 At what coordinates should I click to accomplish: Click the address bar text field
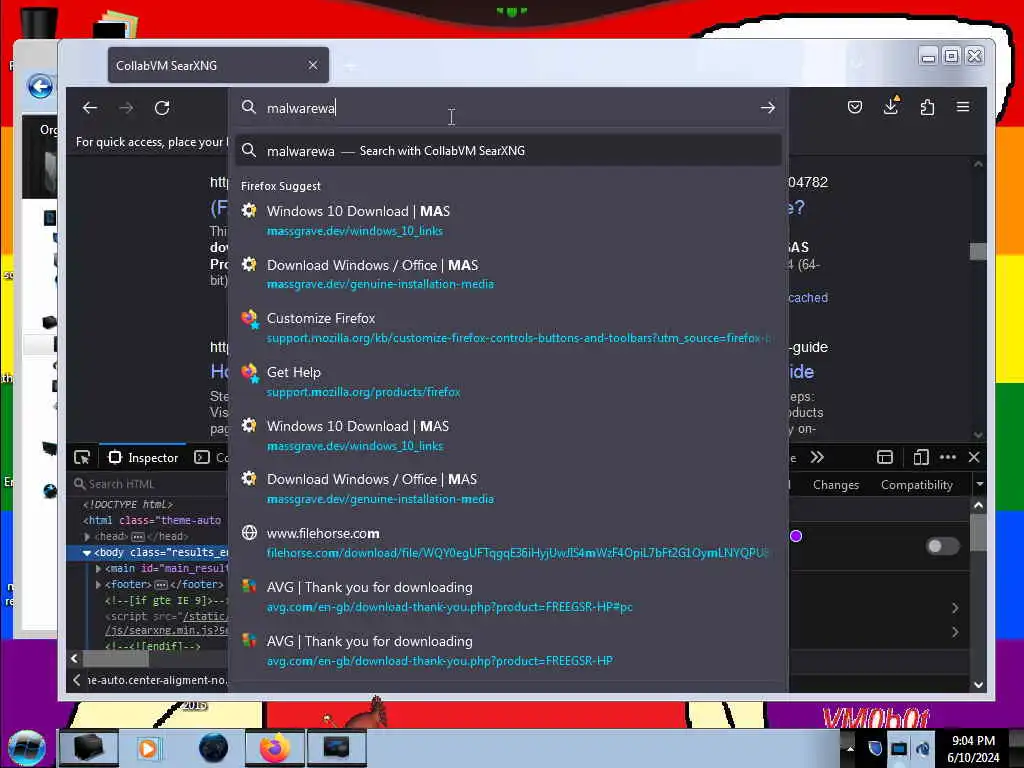coord(509,108)
